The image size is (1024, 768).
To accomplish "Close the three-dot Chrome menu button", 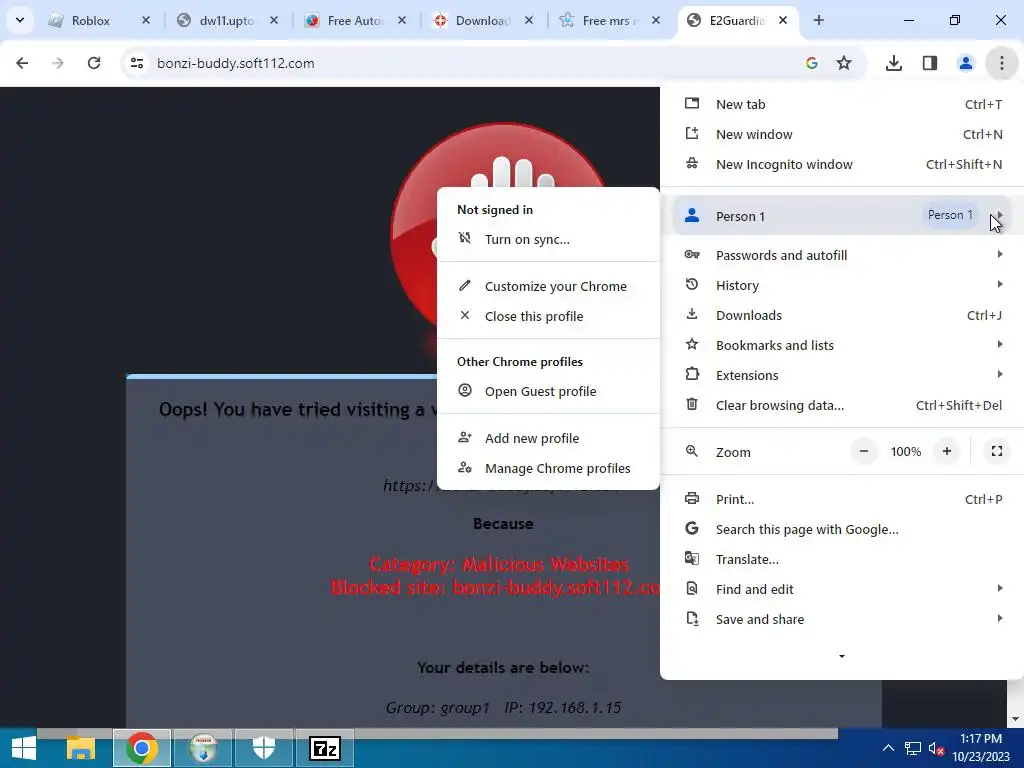I will [1001, 63].
